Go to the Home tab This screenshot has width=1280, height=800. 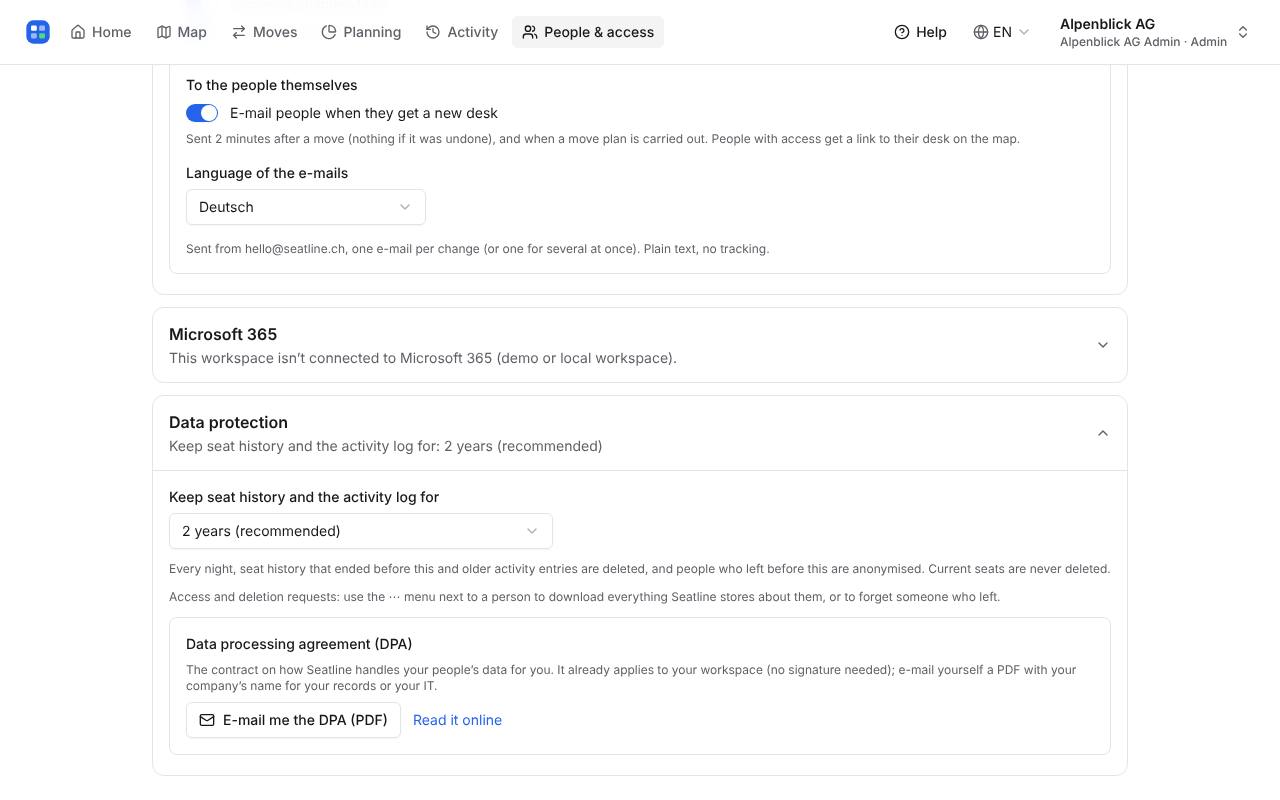click(101, 32)
